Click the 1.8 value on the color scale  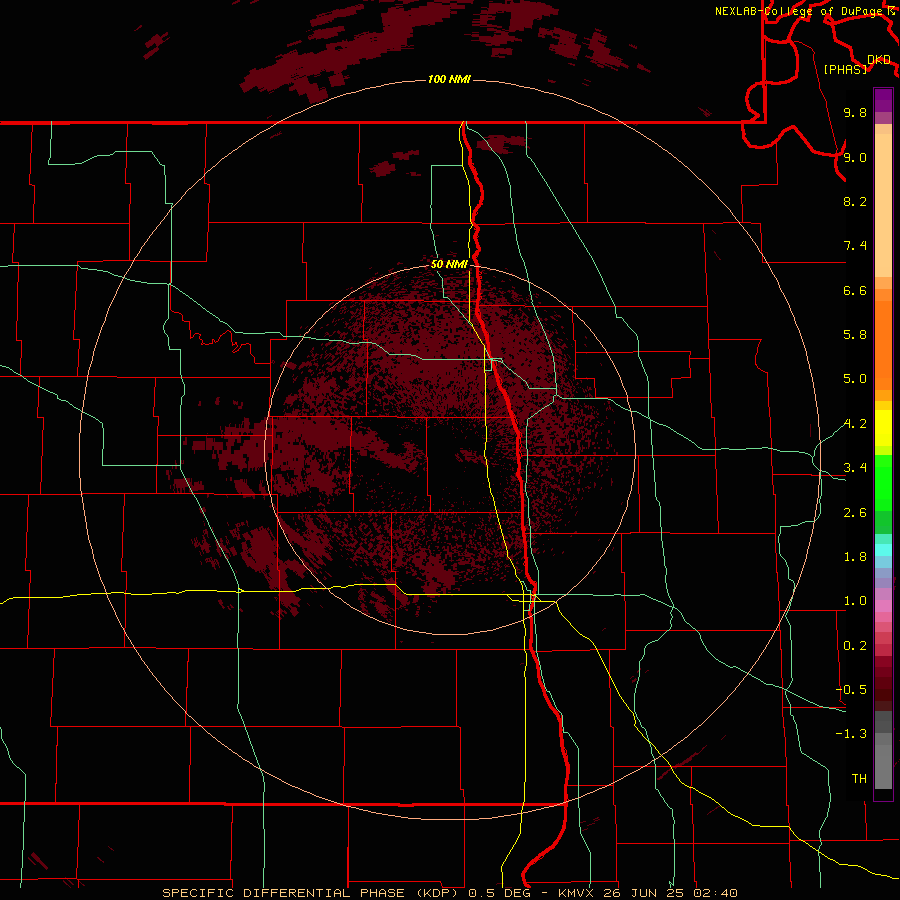[x=855, y=557]
